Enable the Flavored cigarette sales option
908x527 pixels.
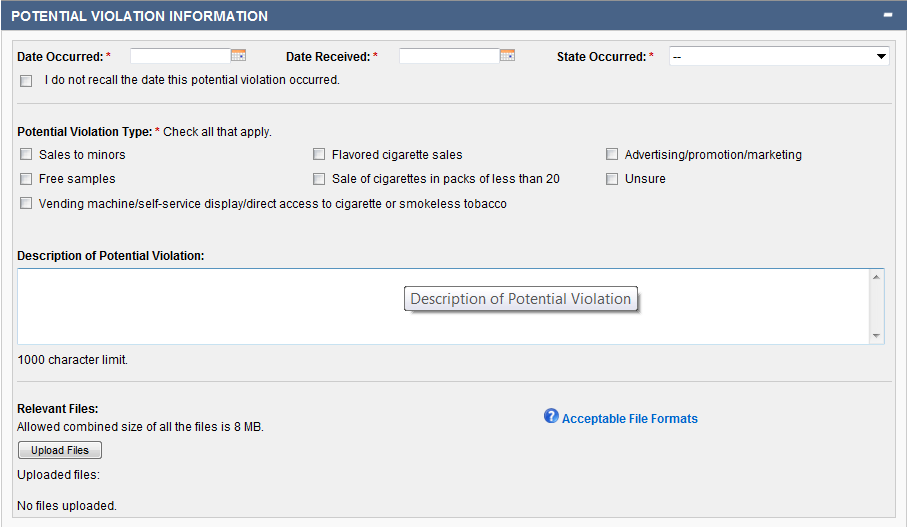click(x=319, y=155)
